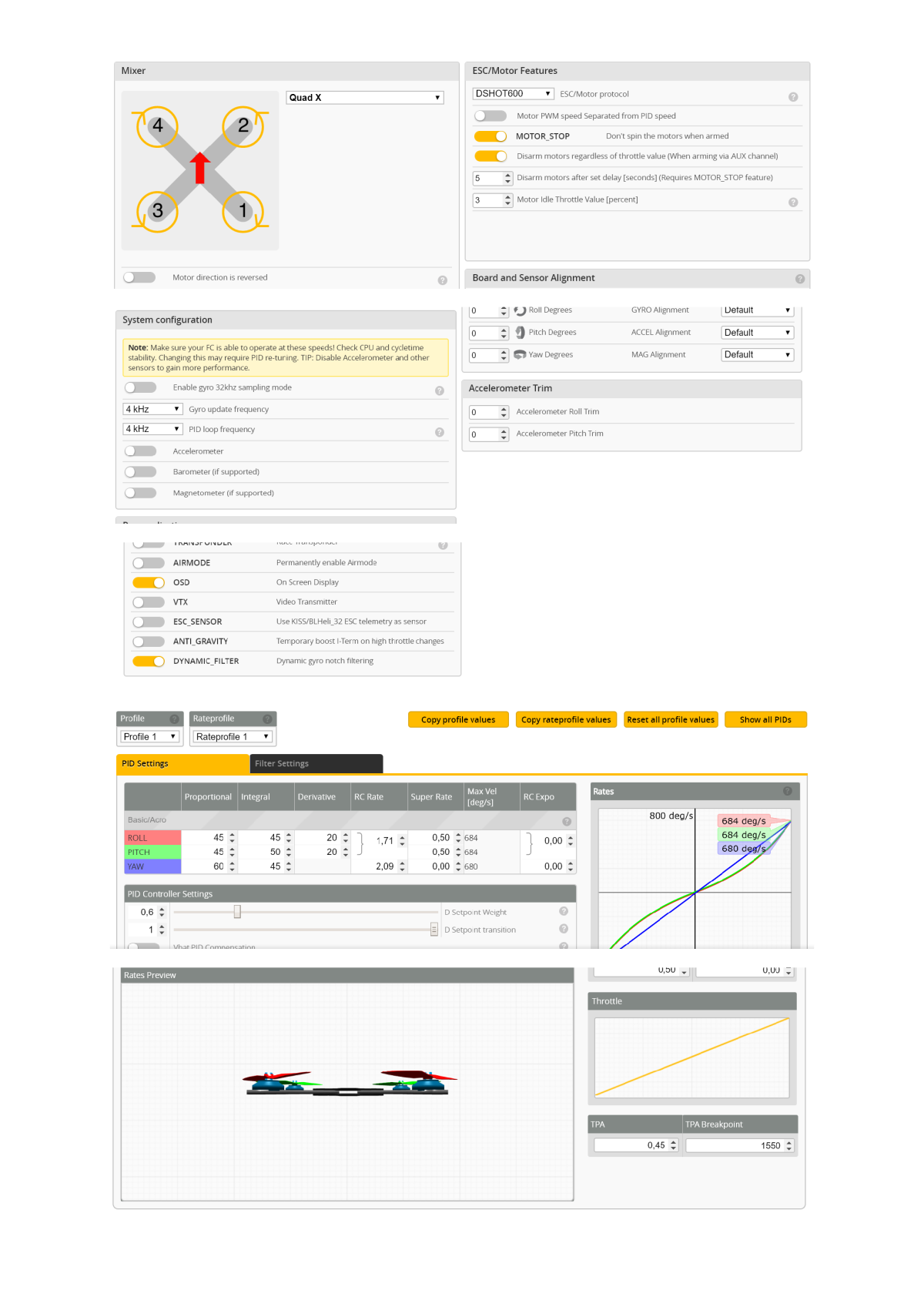This screenshot has width=924, height=1307.
Task: Disable the MOTOR_STOP feature
Action: click(x=490, y=136)
